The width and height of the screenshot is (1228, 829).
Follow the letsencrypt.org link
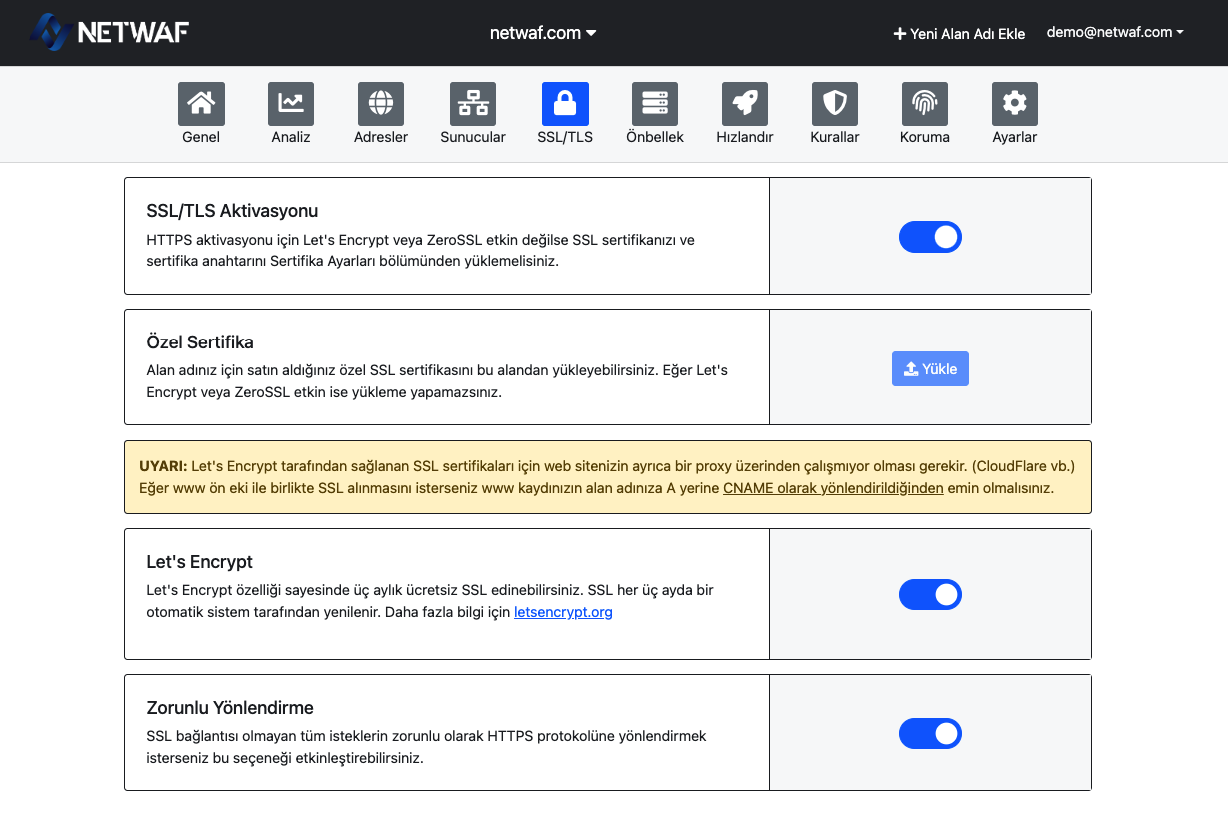(563, 612)
